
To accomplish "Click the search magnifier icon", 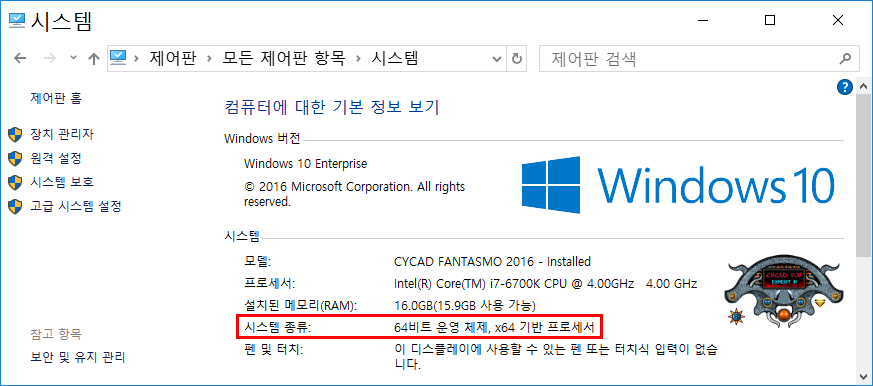I will pos(845,58).
